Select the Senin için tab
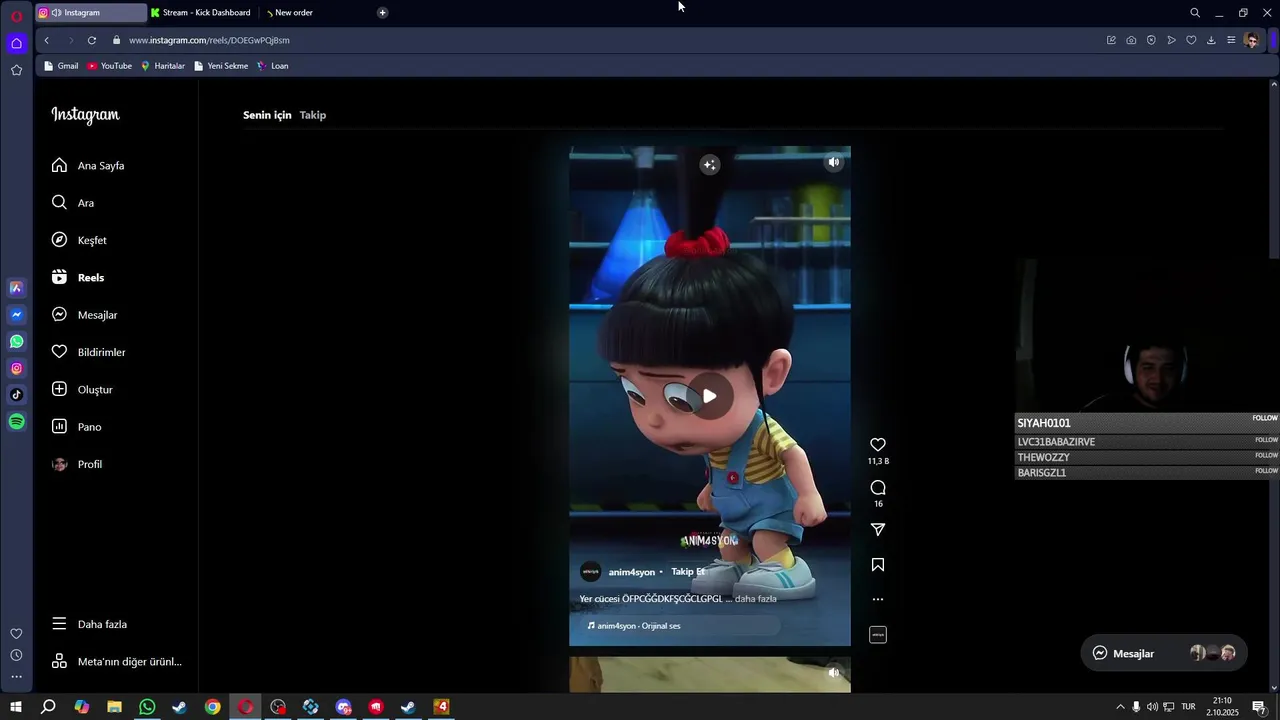The image size is (1280, 720). [x=267, y=115]
